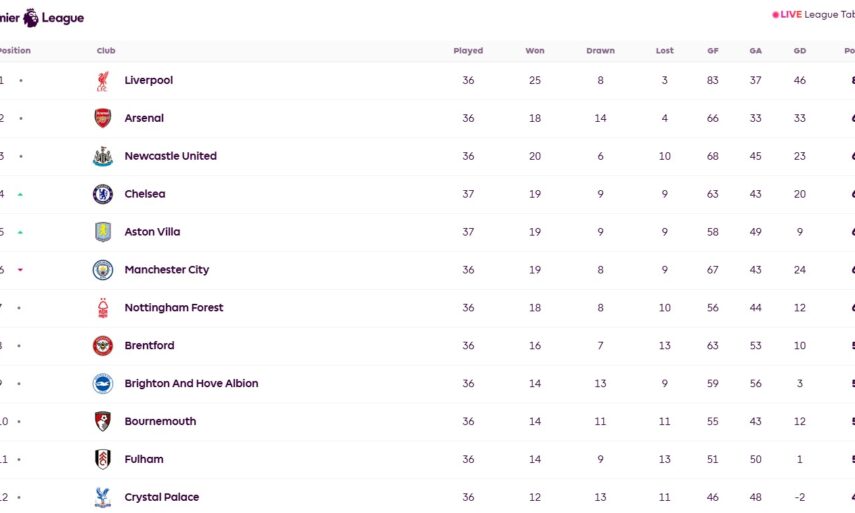
Task: Click the Manchester City badge
Action: click(x=103, y=270)
